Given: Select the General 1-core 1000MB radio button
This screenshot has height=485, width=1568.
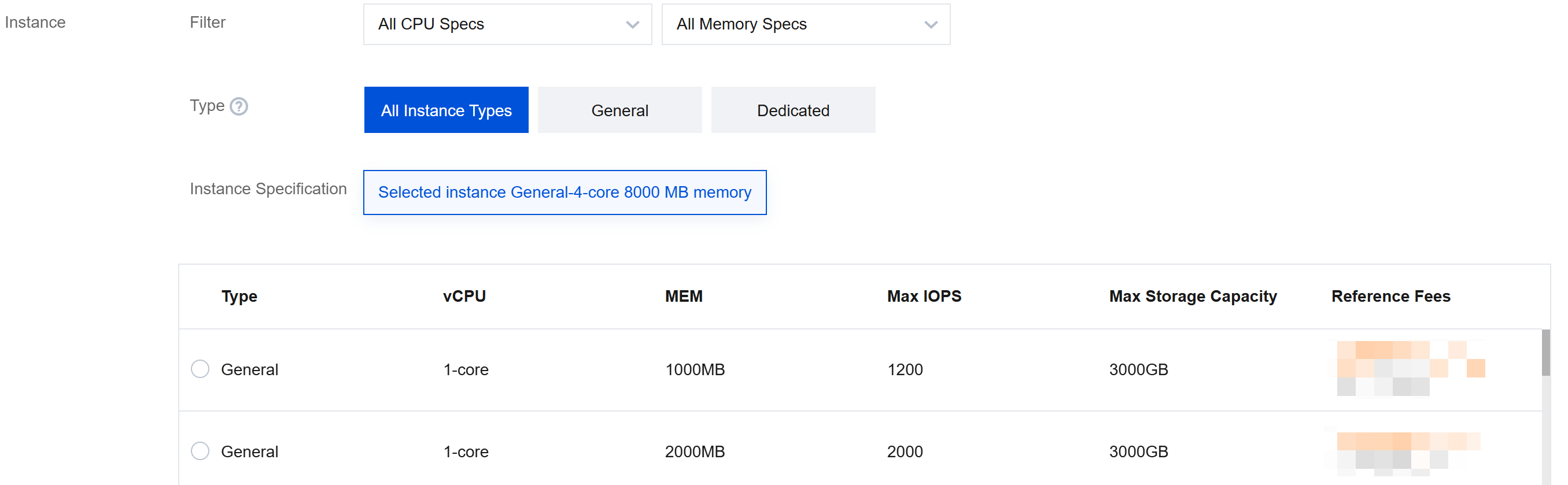Looking at the screenshot, I should [x=200, y=369].
